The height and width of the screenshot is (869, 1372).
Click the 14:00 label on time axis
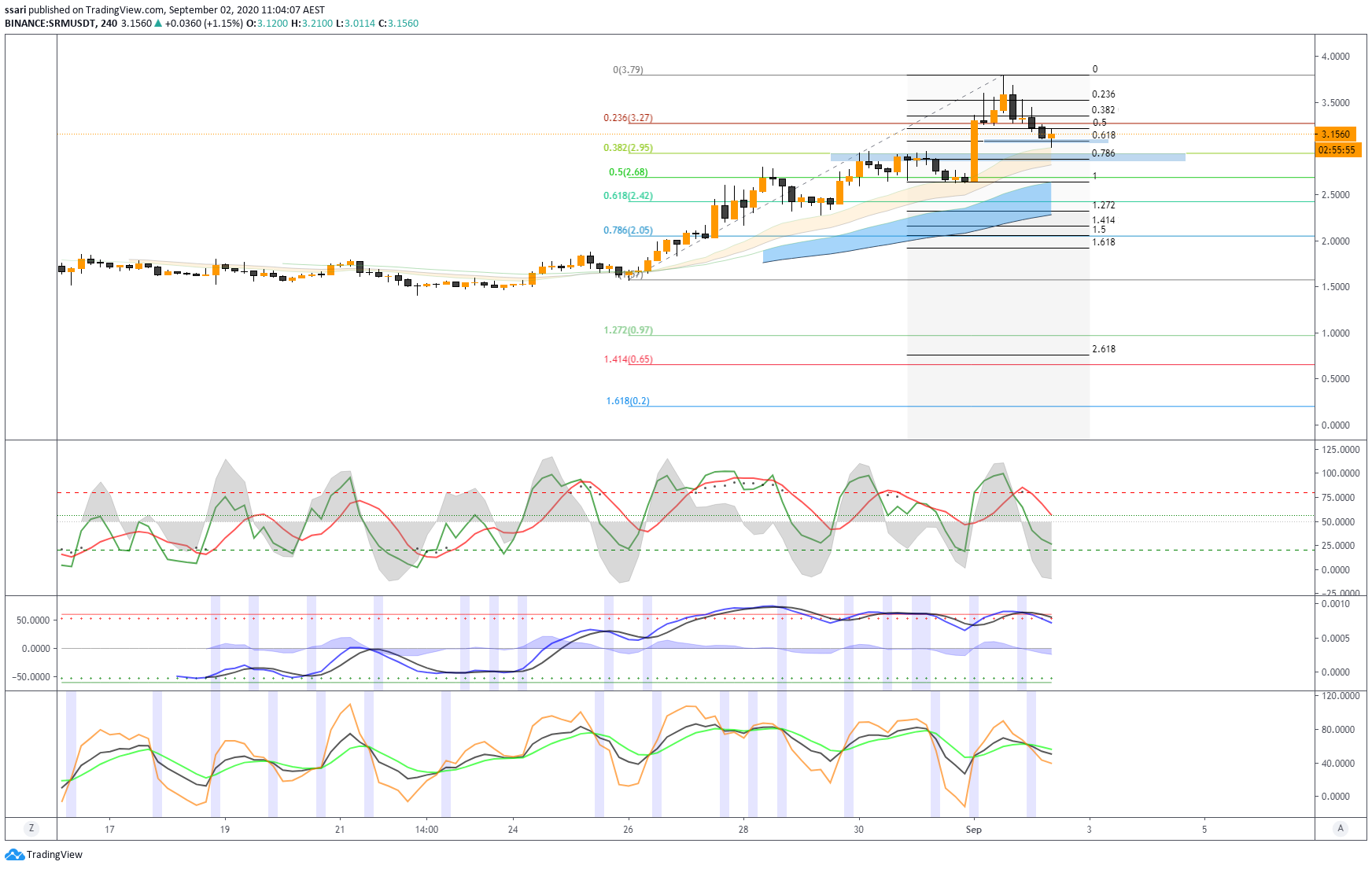[426, 829]
